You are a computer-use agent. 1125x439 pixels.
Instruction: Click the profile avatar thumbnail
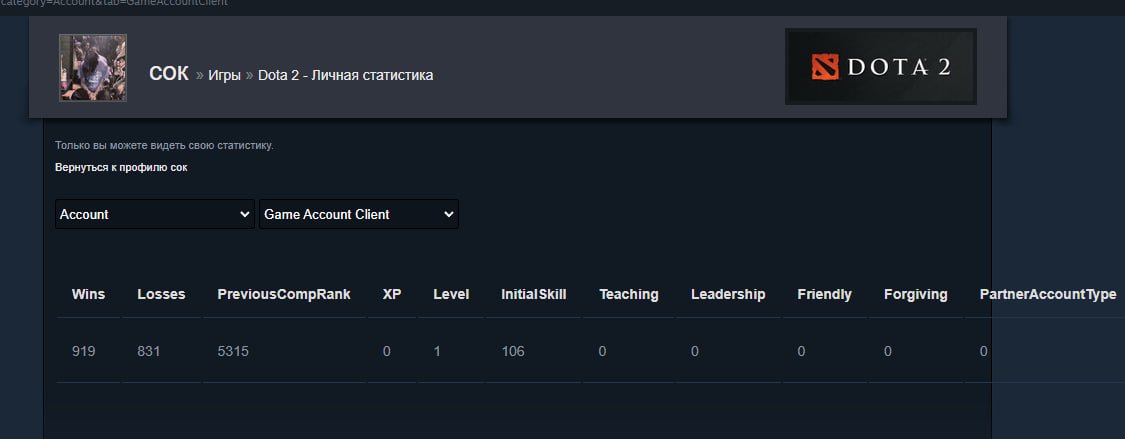93,68
